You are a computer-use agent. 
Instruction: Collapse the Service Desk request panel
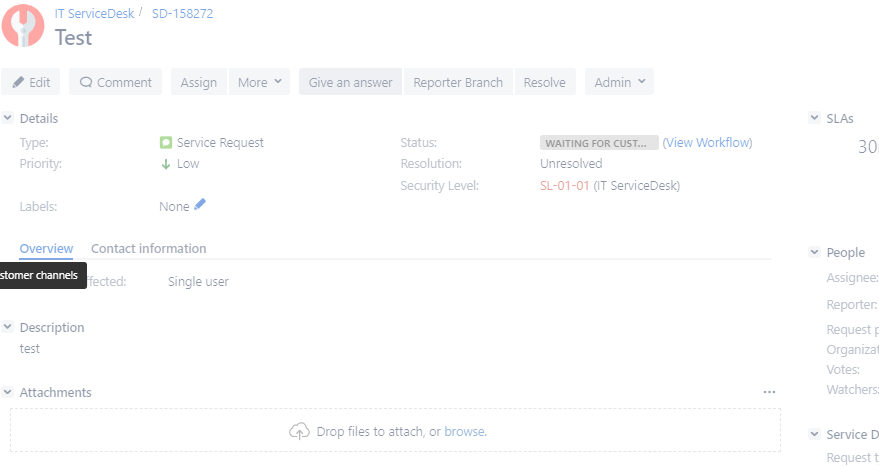tap(814, 434)
